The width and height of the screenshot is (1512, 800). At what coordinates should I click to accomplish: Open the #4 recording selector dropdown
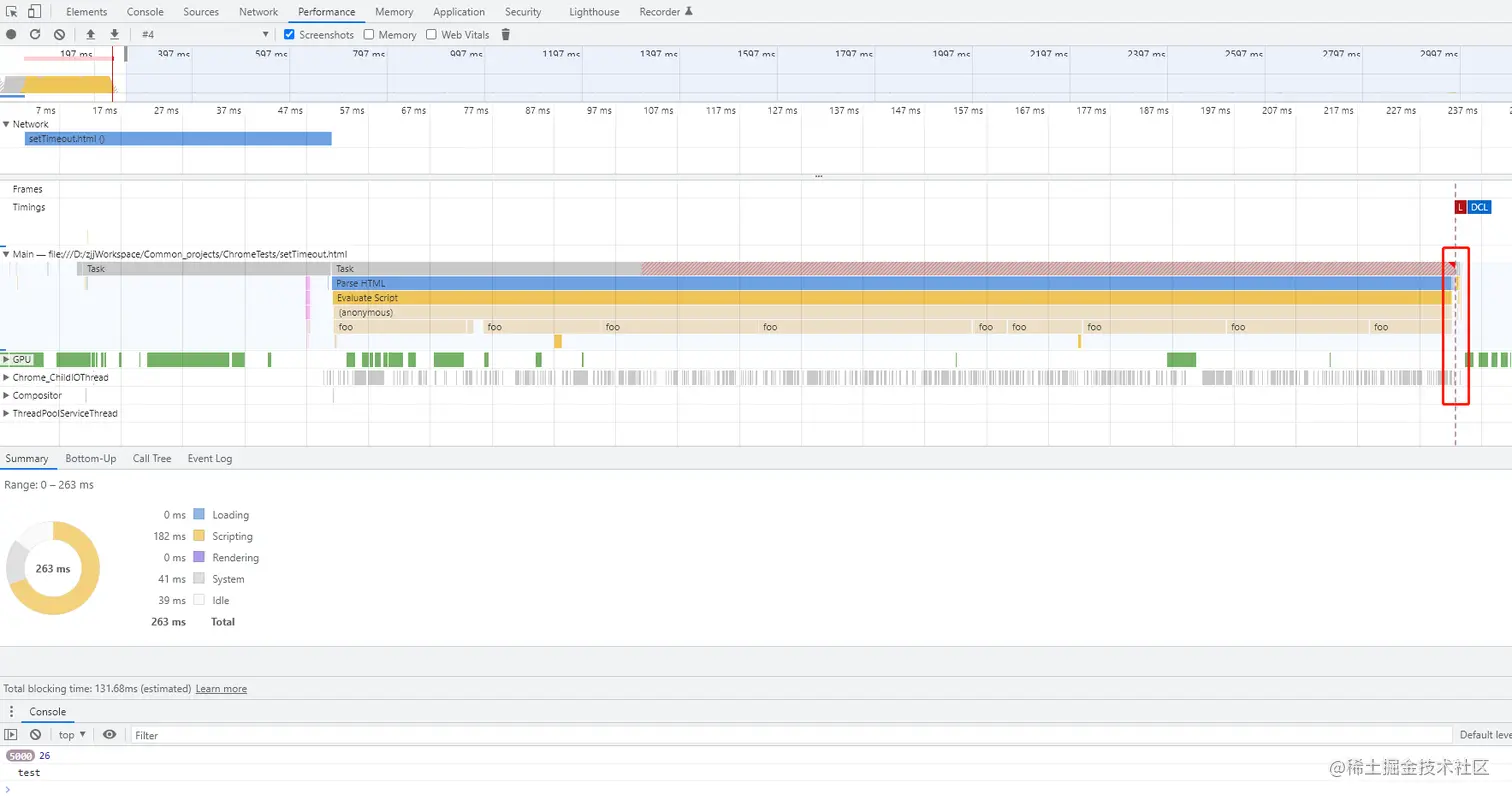click(x=205, y=34)
